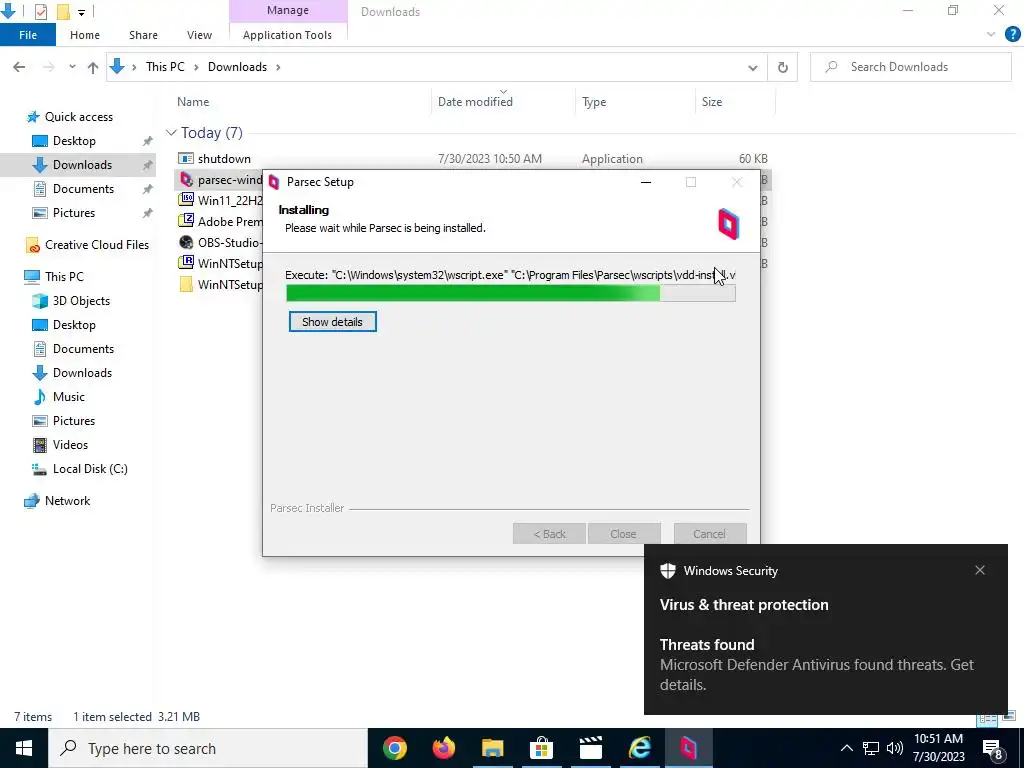The image size is (1024, 768).
Task: Open Movies & TV clapperboard taskbar icon
Action: (x=590, y=748)
